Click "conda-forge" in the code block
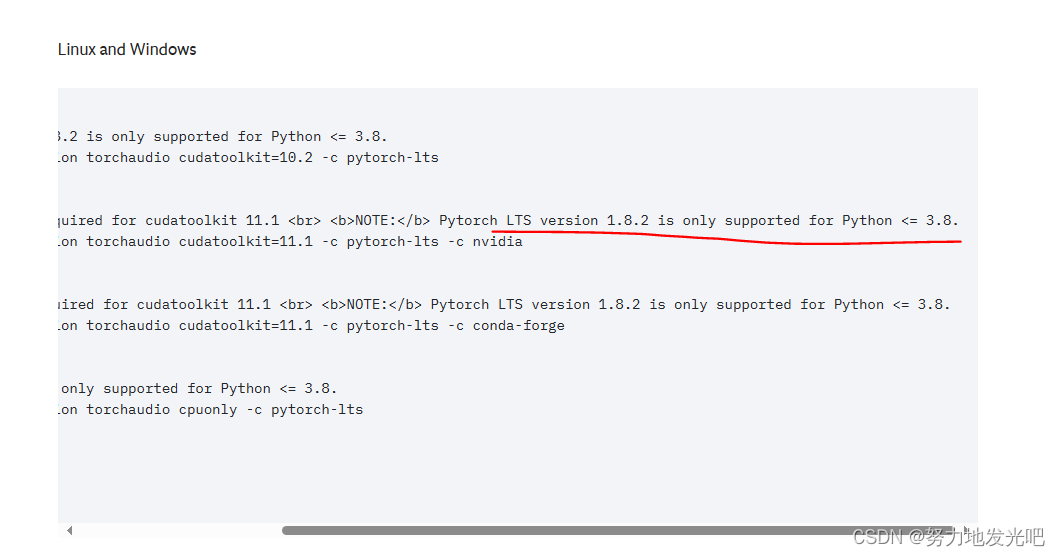The height and width of the screenshot is (556, 1060). point(518,325)
